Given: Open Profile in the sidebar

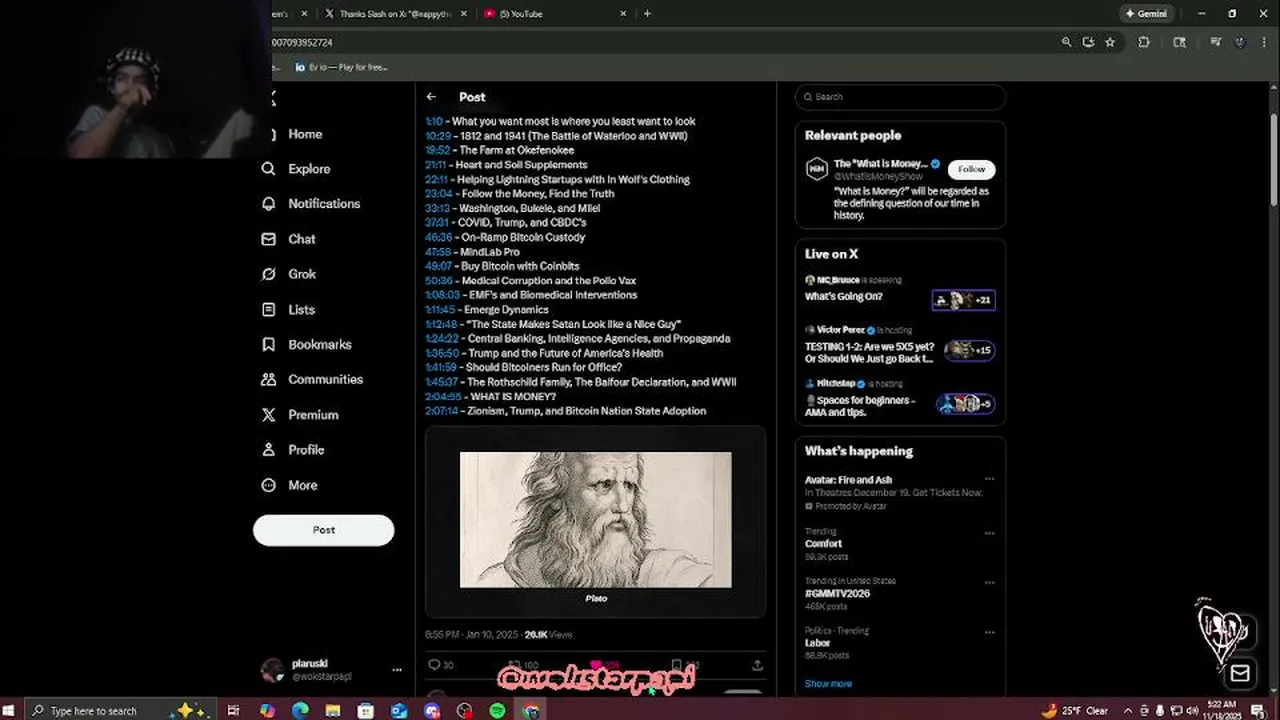Looking at the screenshot, I should pos(293,450).
